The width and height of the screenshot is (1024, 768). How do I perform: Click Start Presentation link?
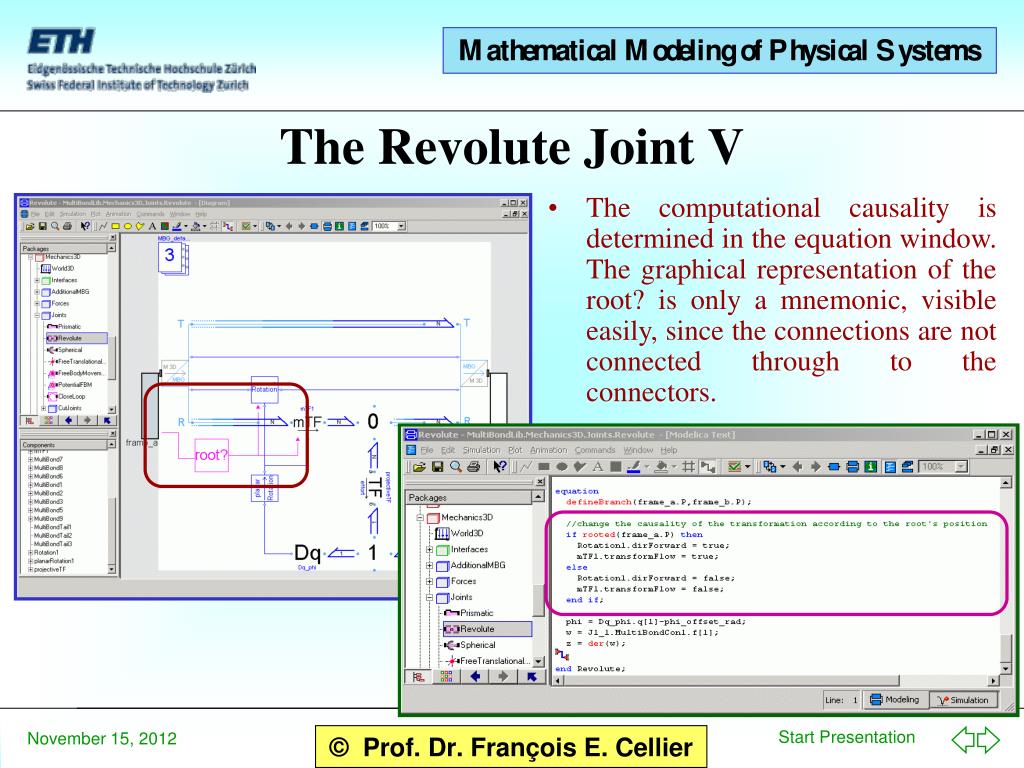(846, 737)
